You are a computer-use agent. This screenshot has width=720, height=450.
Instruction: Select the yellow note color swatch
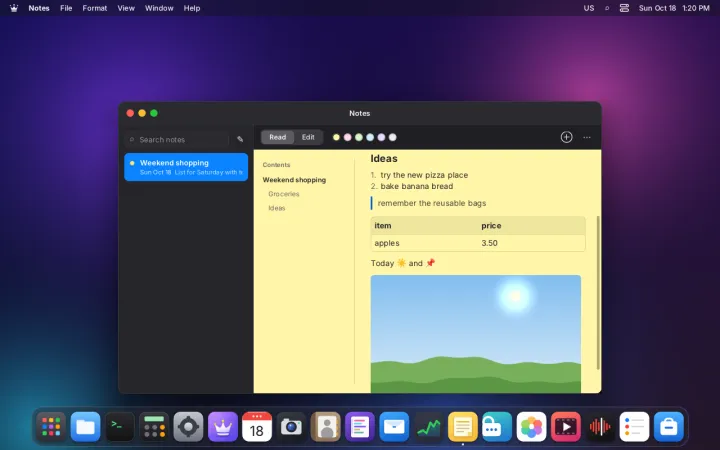click(336, 137)
